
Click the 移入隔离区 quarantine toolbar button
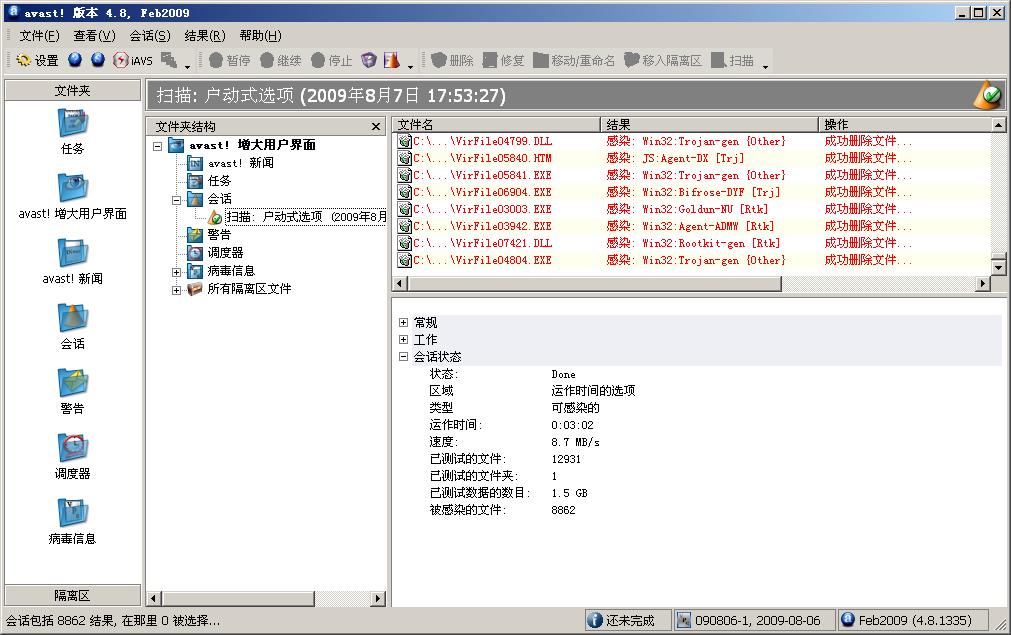(x=663, y=61)
